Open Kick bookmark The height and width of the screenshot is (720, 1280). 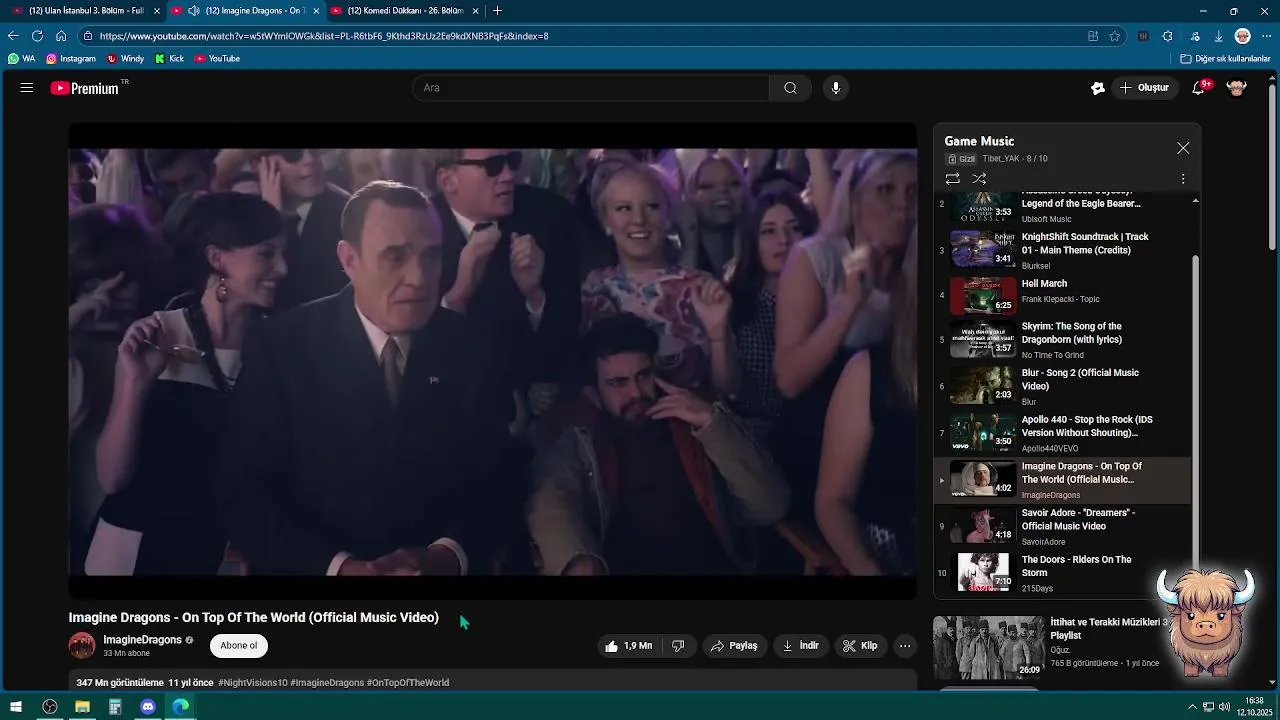[x=169, y=59]
